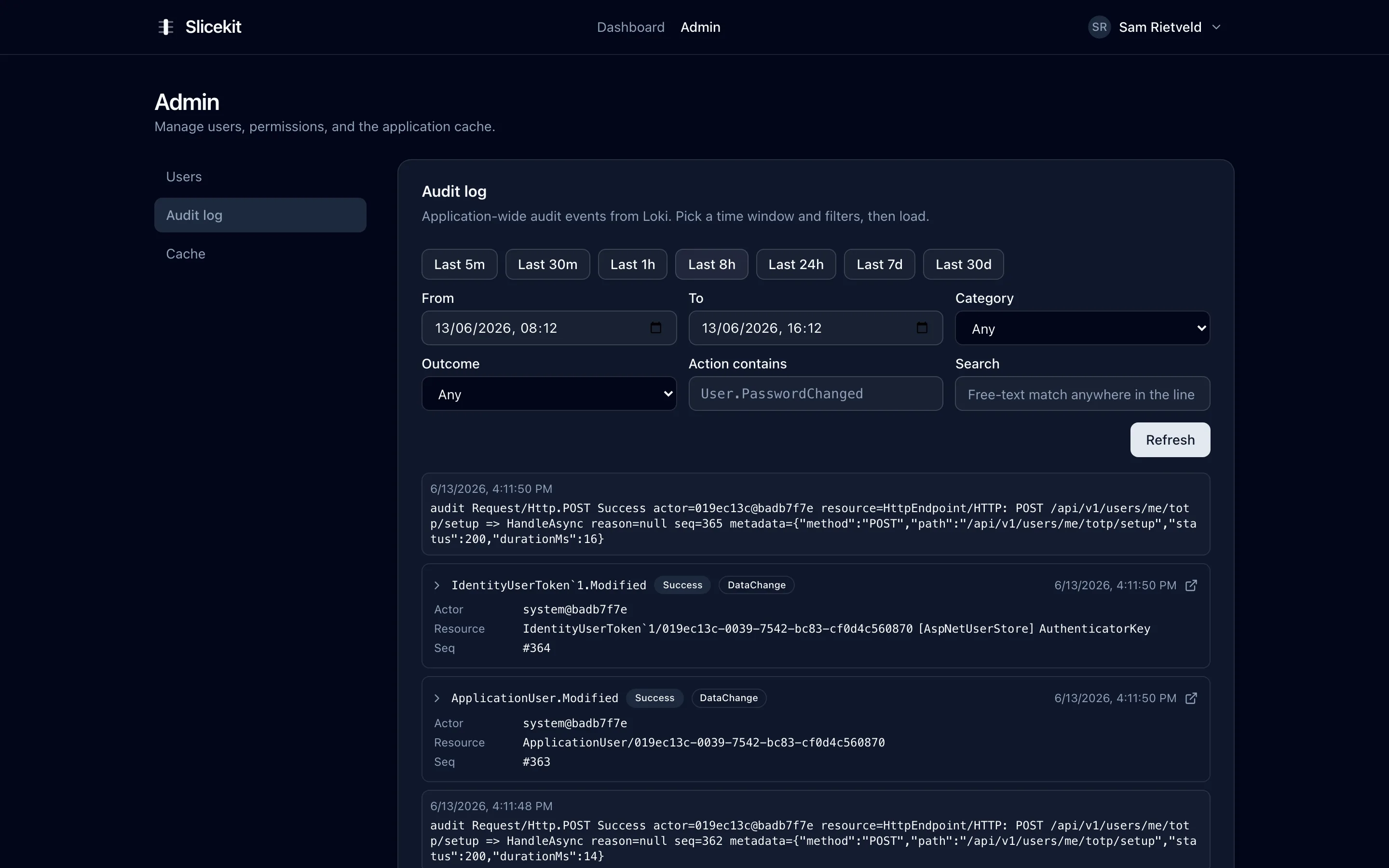Choose the Last 8h time window
This screenshot has height=868, width=1389.
point(712,264)
